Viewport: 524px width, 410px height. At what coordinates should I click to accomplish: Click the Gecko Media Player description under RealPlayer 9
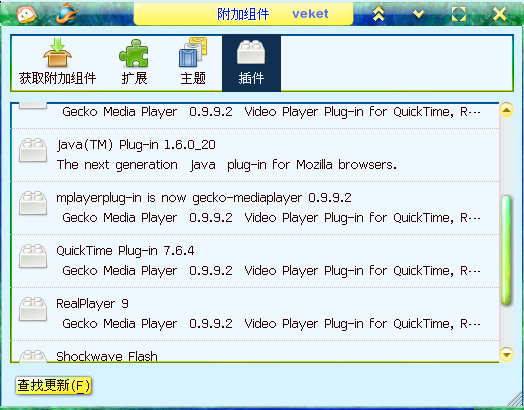[271, 323]
